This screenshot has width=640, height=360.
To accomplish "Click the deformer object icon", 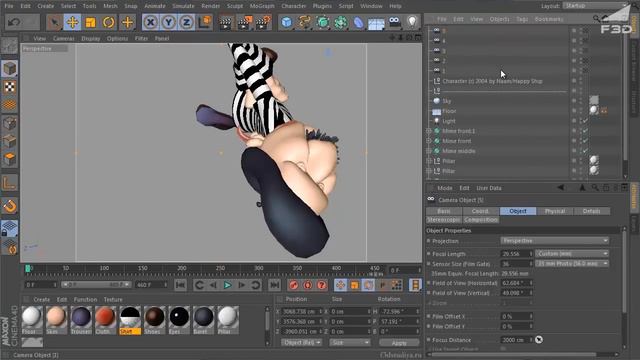I will pyautogui.click(x=358, y=22).
